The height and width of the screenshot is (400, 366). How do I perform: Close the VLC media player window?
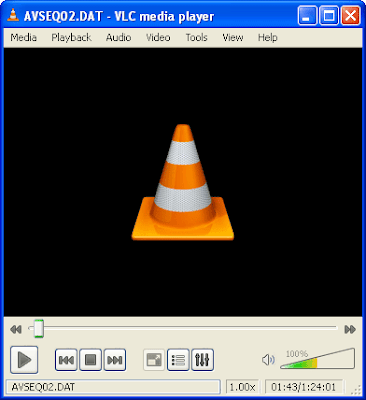351,15
